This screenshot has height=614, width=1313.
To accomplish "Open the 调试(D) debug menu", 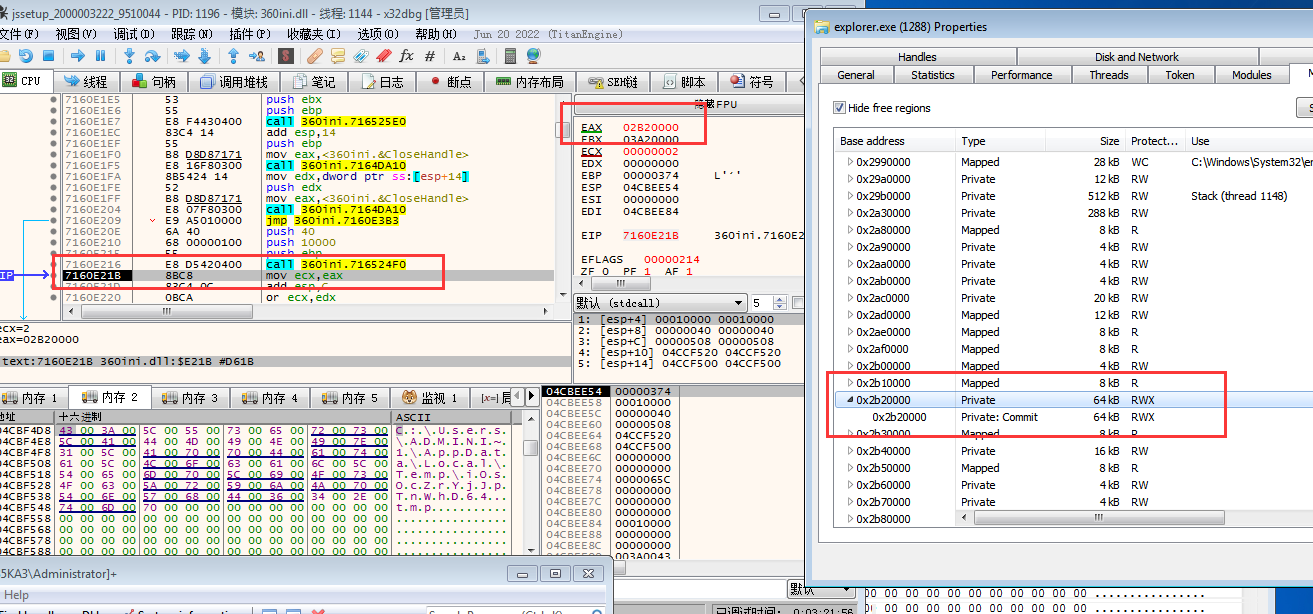I will [133, 34].
